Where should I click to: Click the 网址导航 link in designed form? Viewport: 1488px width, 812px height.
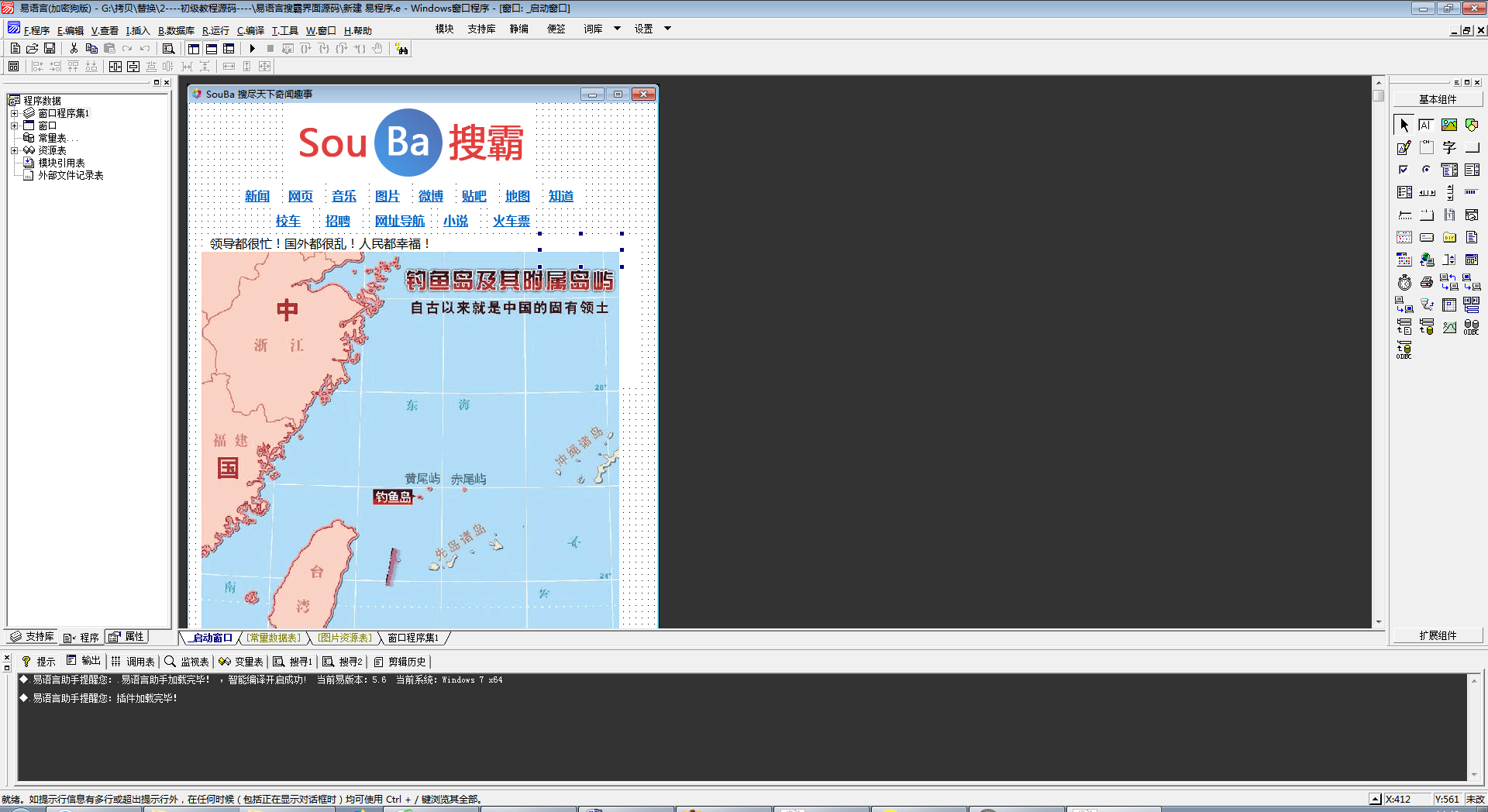coord(400,222)
